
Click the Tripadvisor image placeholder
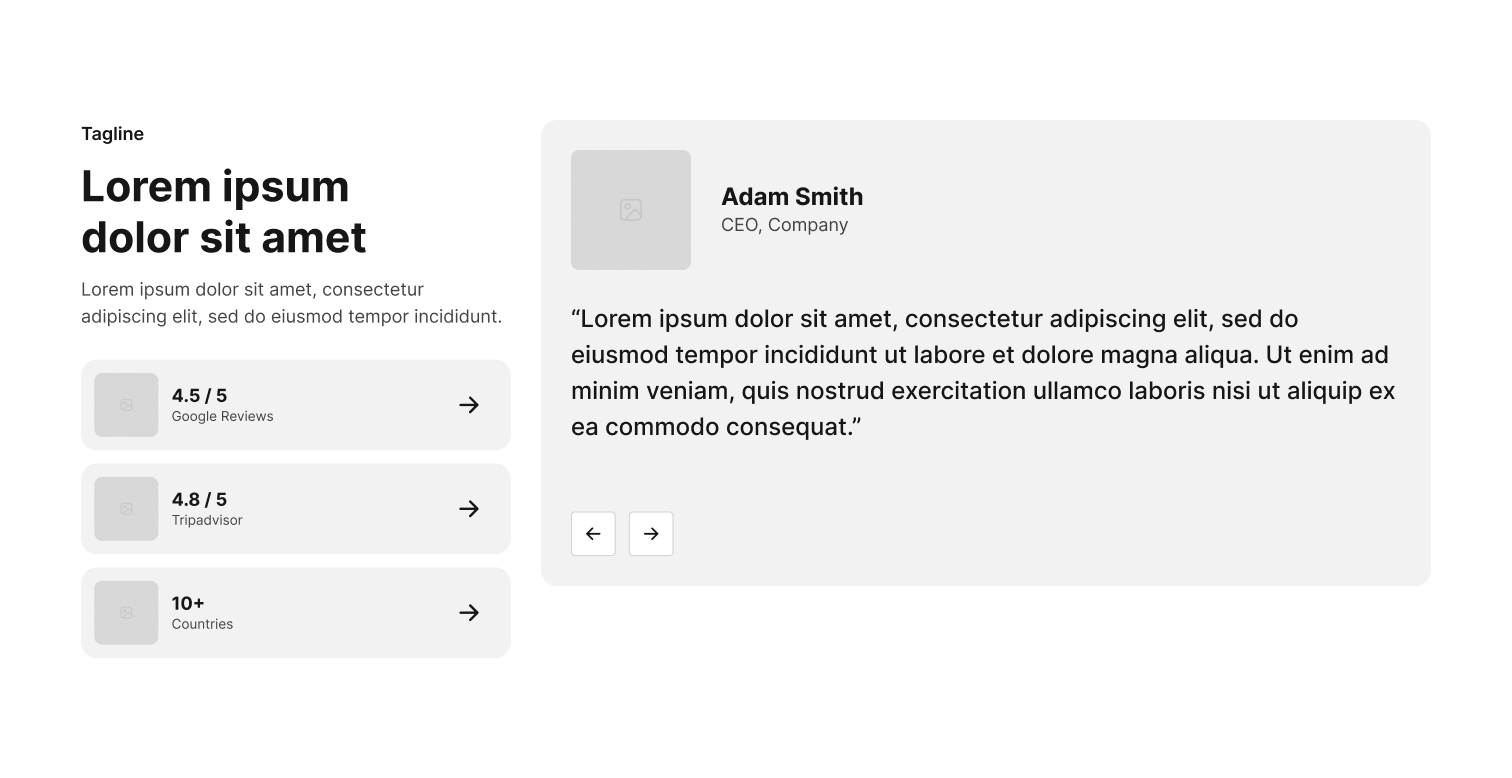click(x=126, y=509)
